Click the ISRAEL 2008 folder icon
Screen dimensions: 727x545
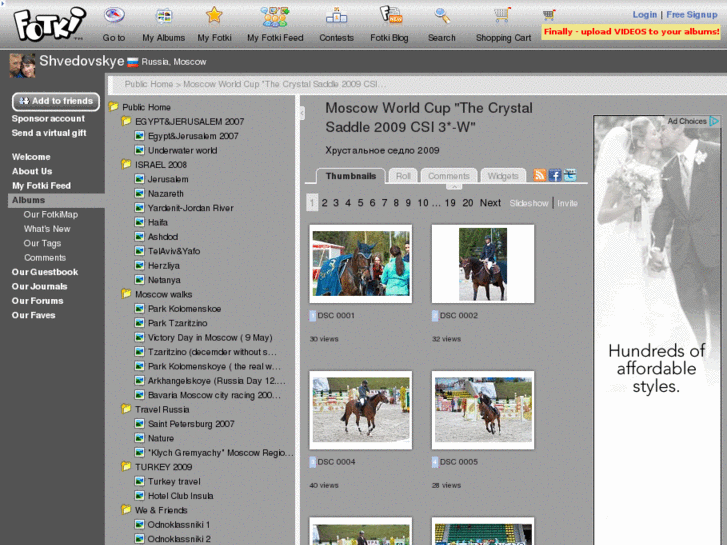(126, 164)
